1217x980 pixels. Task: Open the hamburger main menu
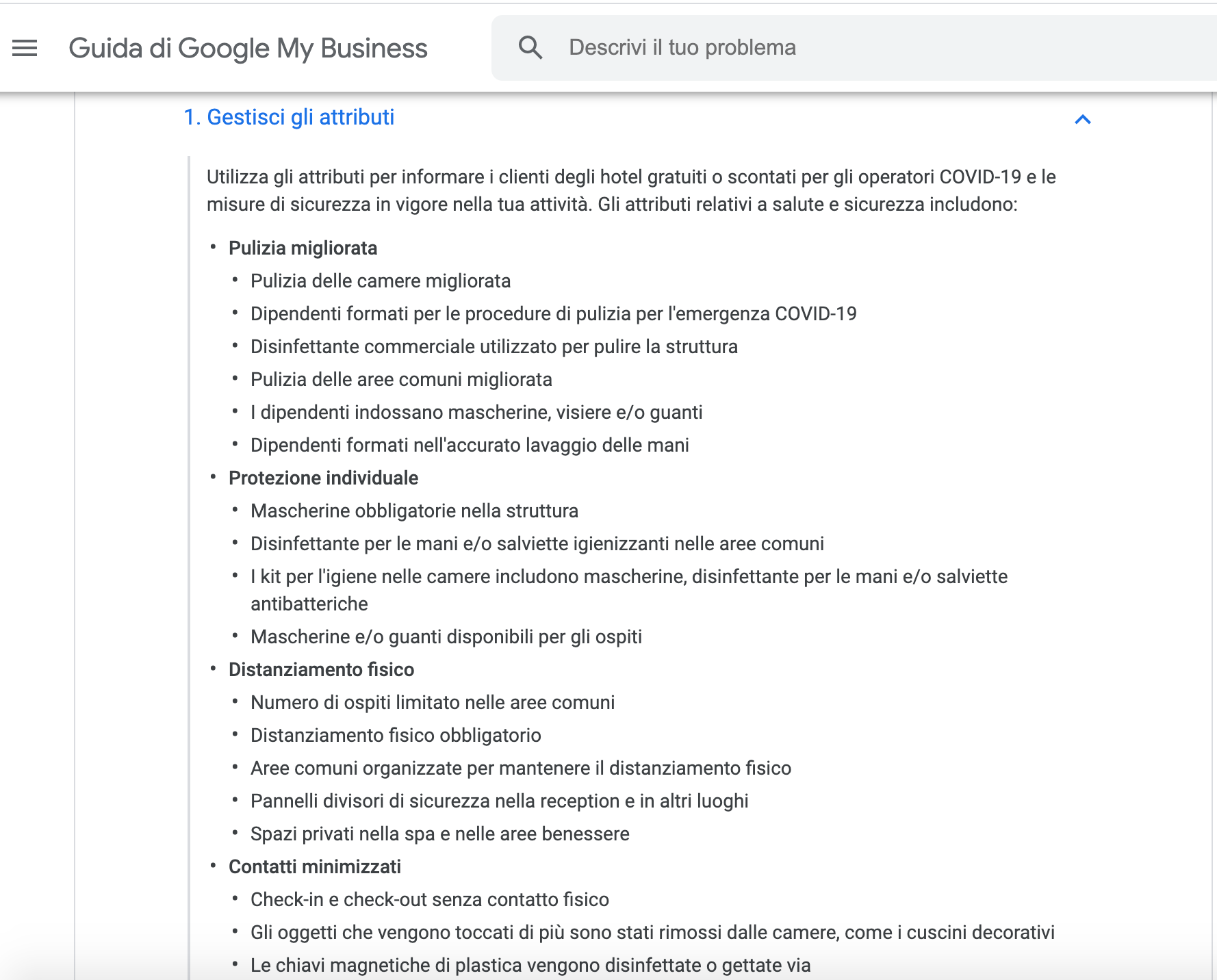[x=25, y=48]
